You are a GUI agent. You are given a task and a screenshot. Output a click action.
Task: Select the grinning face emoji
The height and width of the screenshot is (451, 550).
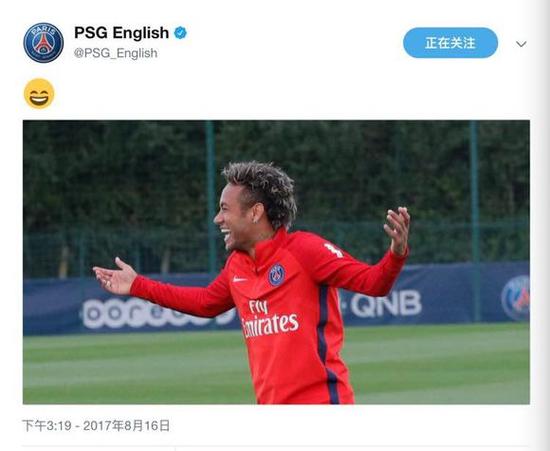(x=39, y=94)
